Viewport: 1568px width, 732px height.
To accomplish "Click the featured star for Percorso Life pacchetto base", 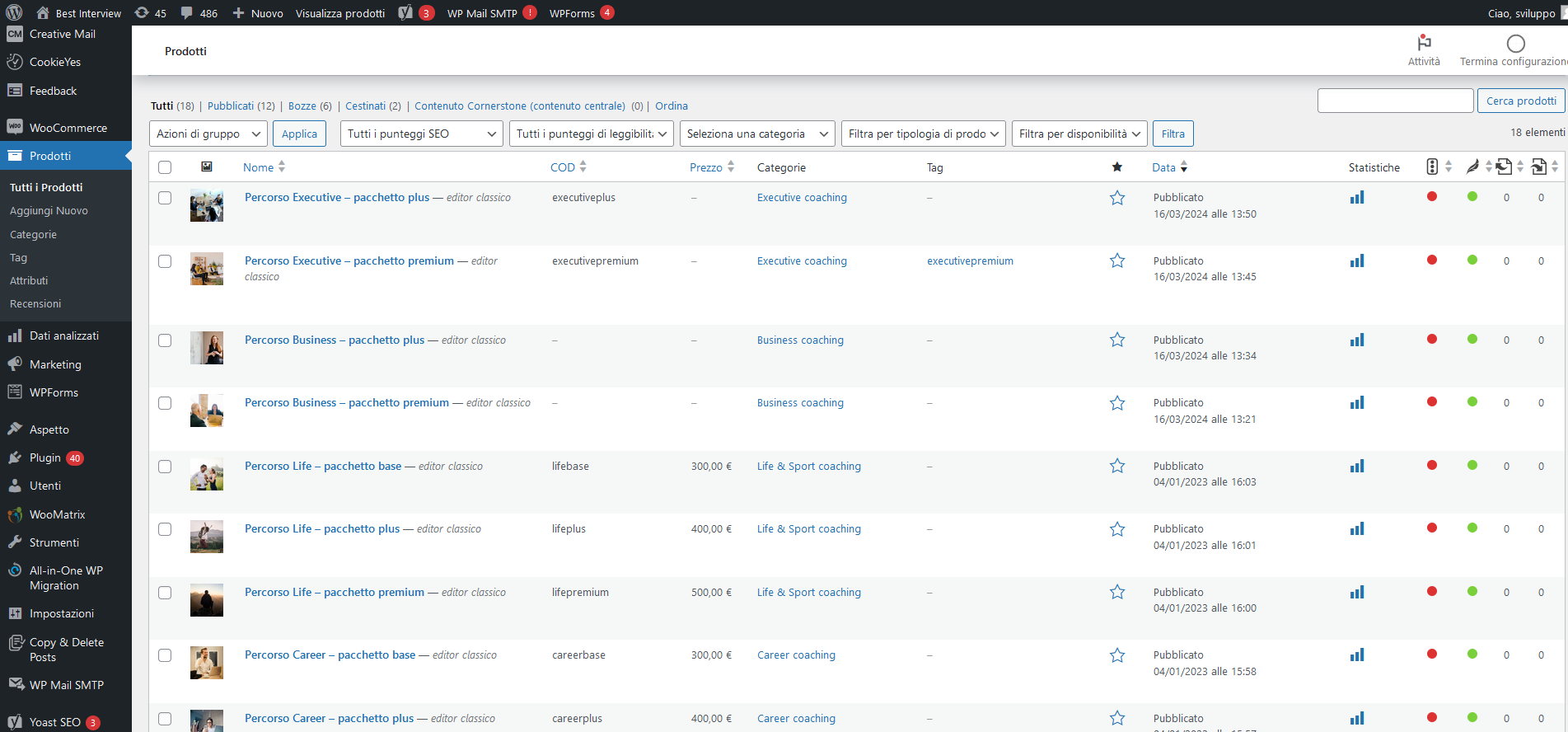I will tap(1116, 466).
